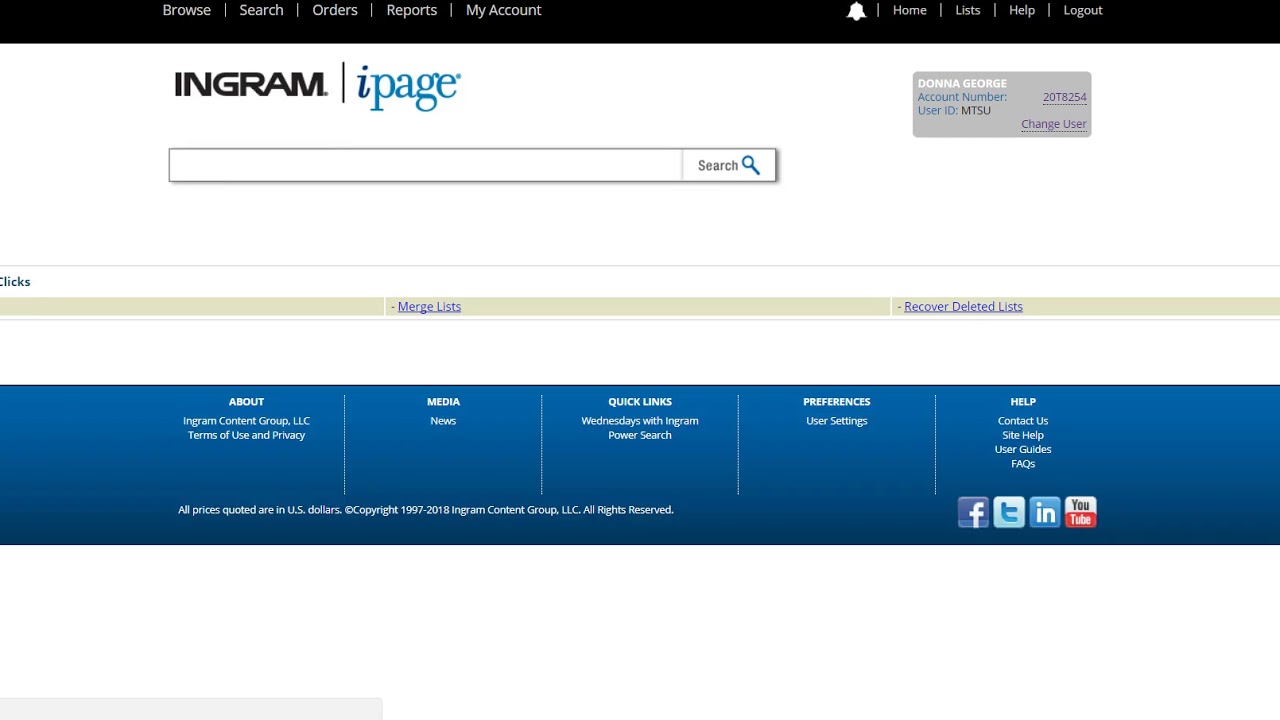
Task: Click the PREFERENCES footer heading
Action: pyautogui.click(x=837, y=402)
